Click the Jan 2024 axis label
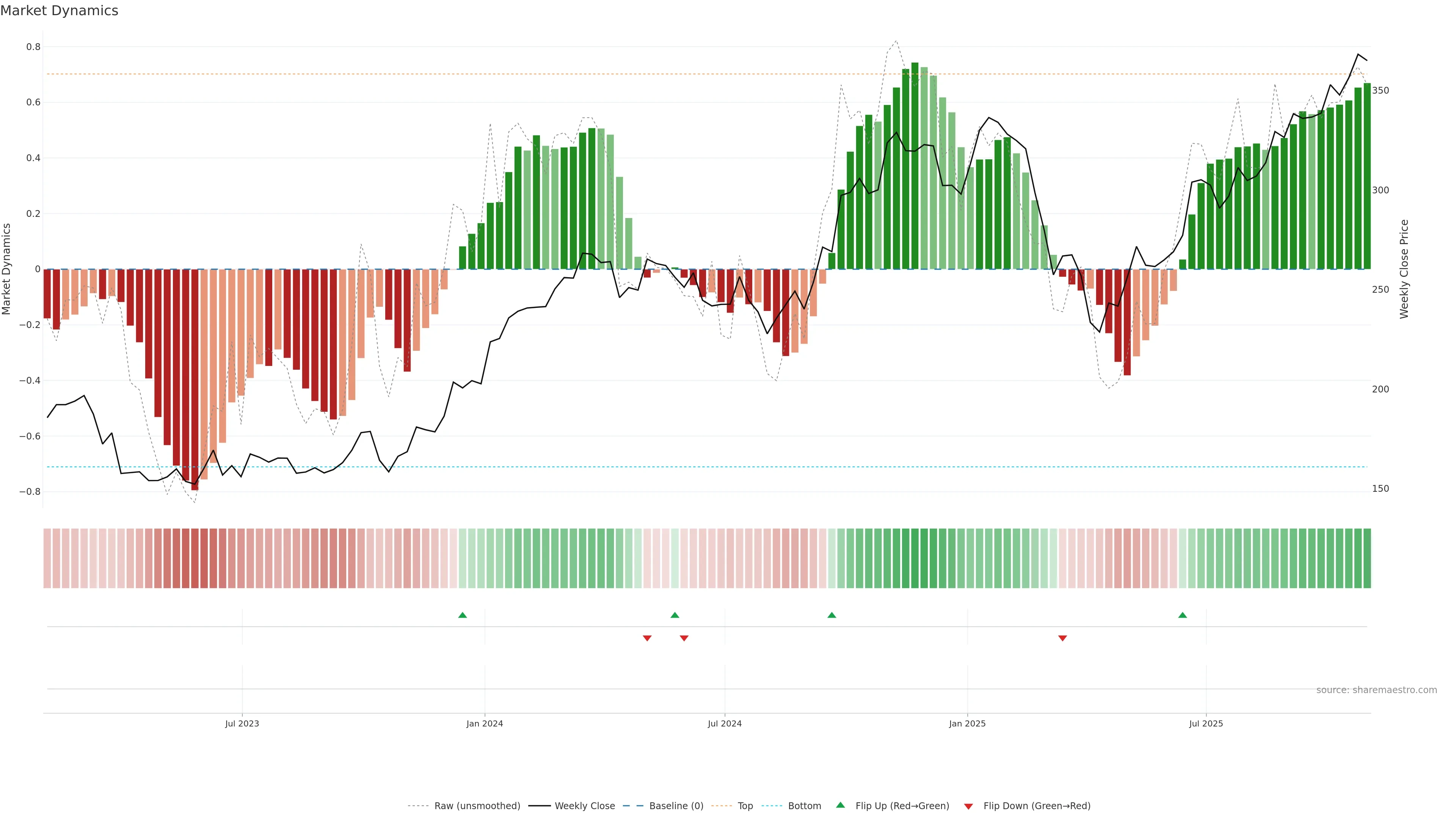 [x=485, y=723]
